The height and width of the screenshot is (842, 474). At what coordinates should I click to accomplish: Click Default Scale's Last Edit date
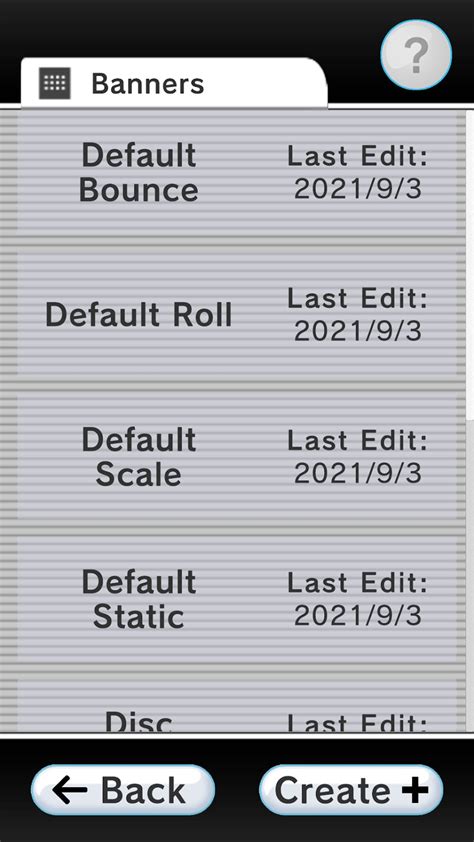pyautogui.click(x=358, y=473)
